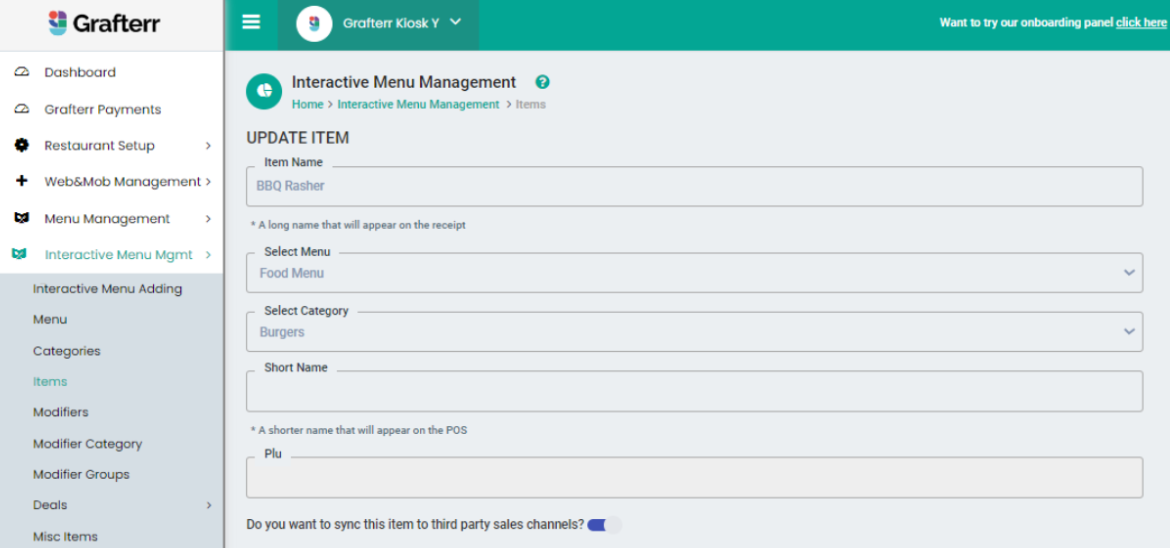Expand the Restaurant Setup chevron
The width and height of the screenshot is (1170, 548).
pyautogui.click(x=208, y=146)
